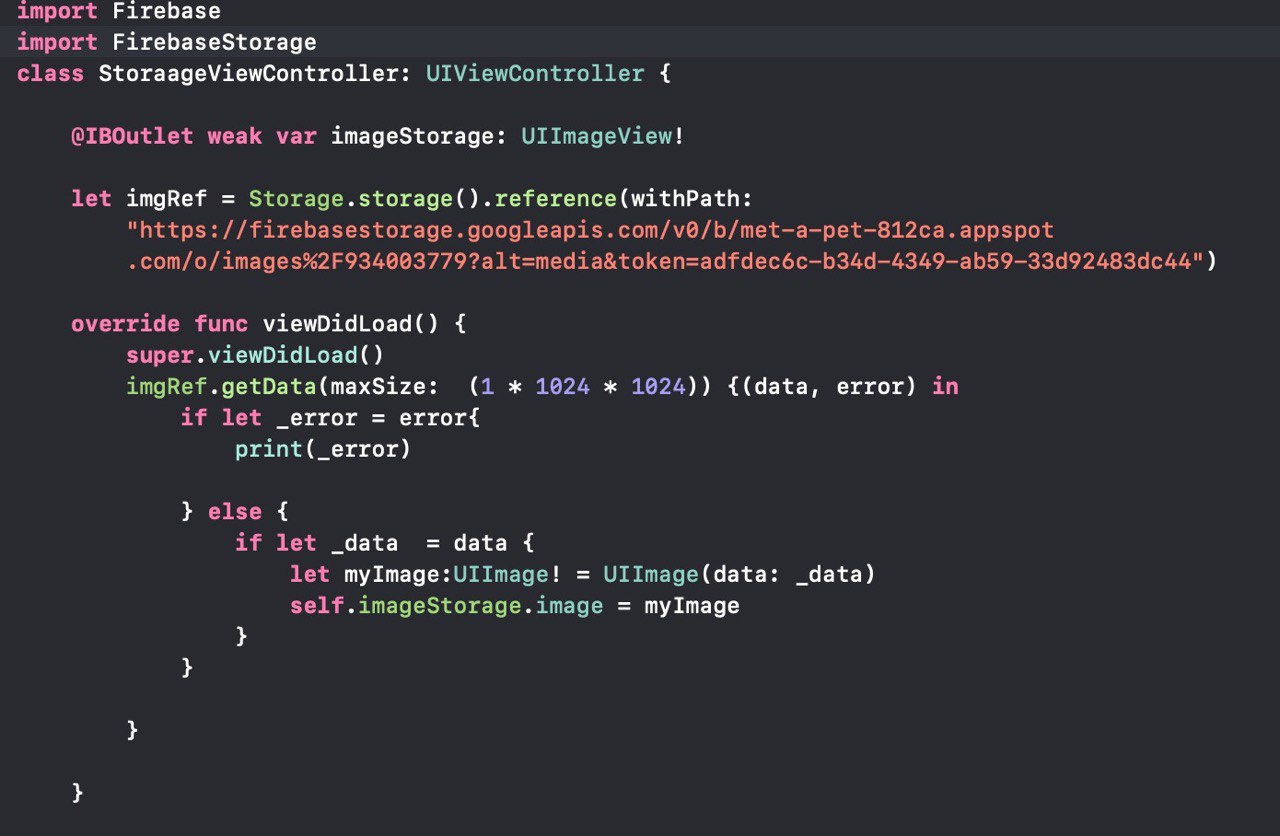Click the class name 'StoraageViewController'

point(248,74)
